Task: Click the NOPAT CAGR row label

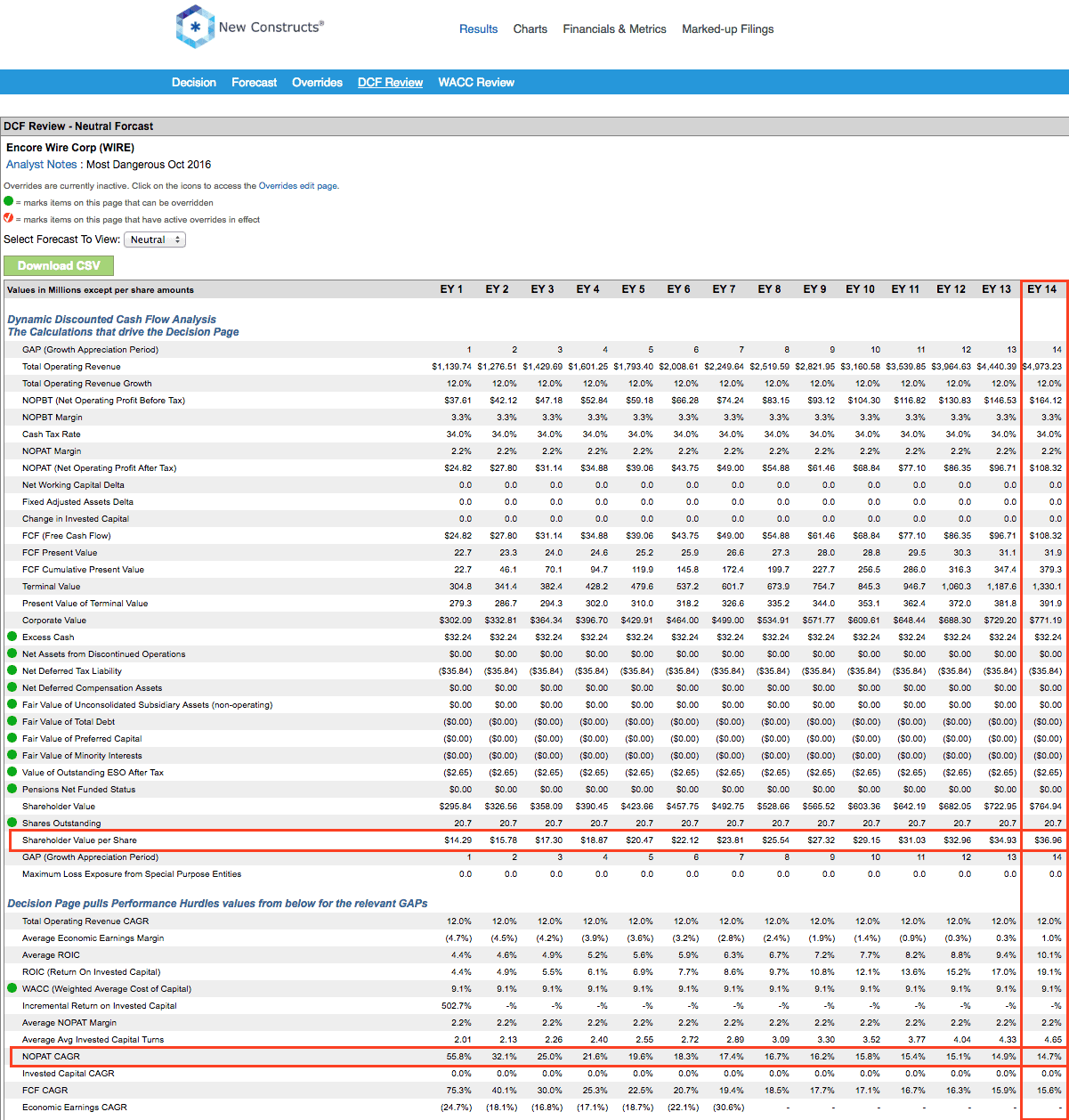Action: point(51,1057)
